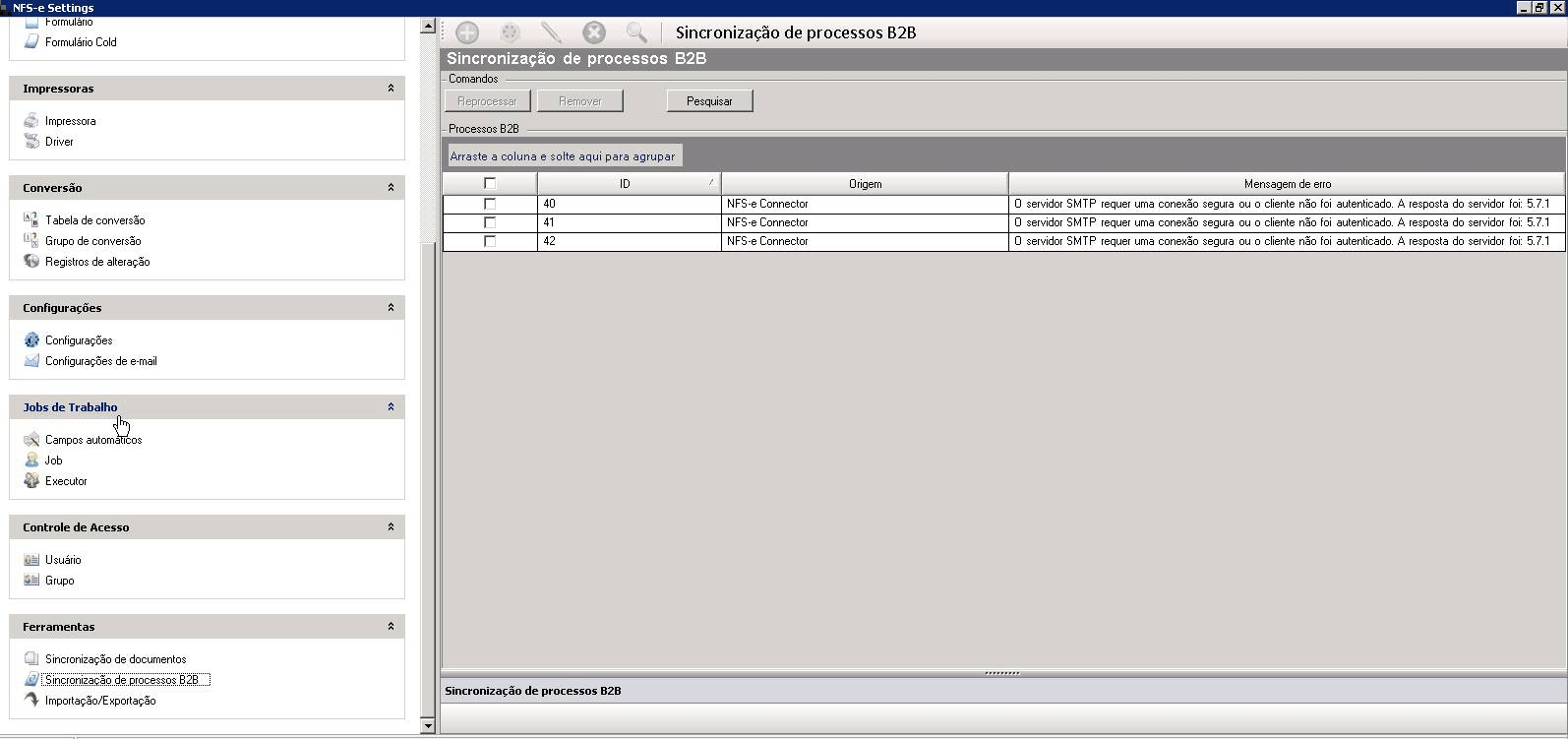Check the box for row ID 42

(x=490, y=241)
